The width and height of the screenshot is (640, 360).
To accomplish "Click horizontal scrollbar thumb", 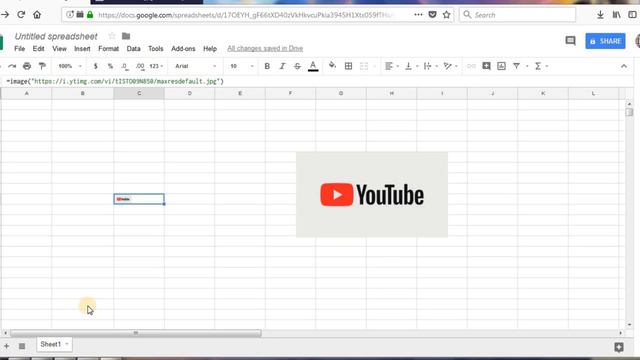I will point(136,333).
